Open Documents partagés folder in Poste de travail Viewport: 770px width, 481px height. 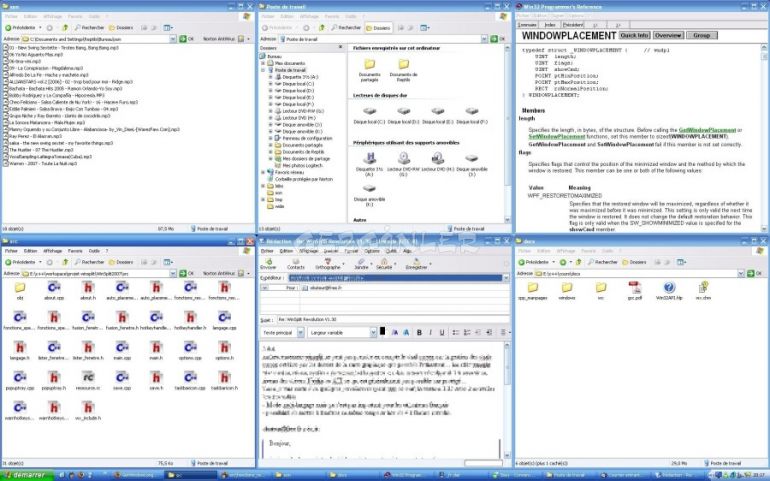coord(369,70)
